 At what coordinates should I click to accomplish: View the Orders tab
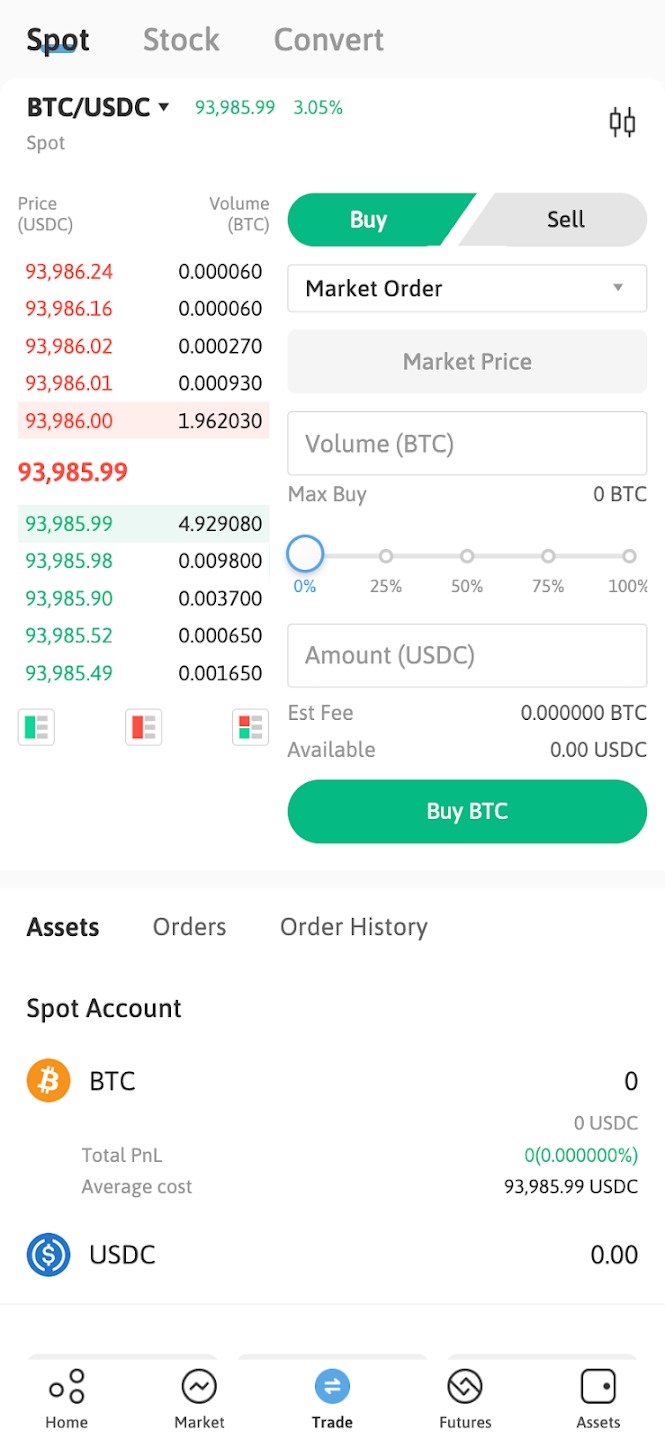tap(189, 927)
